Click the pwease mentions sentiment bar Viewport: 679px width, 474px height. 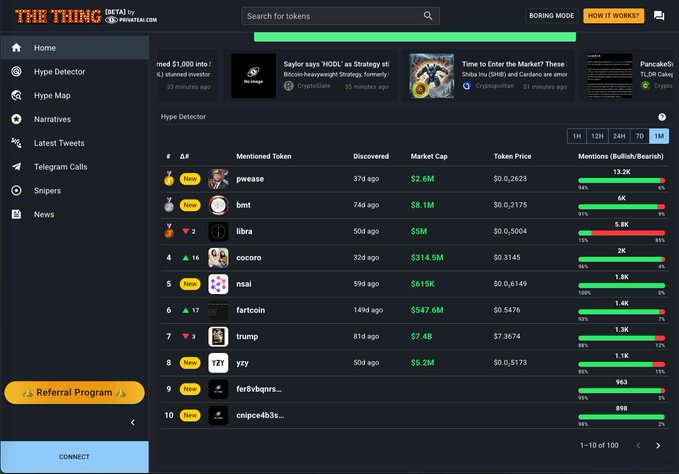pyautogui.click(x=621, y=181)
